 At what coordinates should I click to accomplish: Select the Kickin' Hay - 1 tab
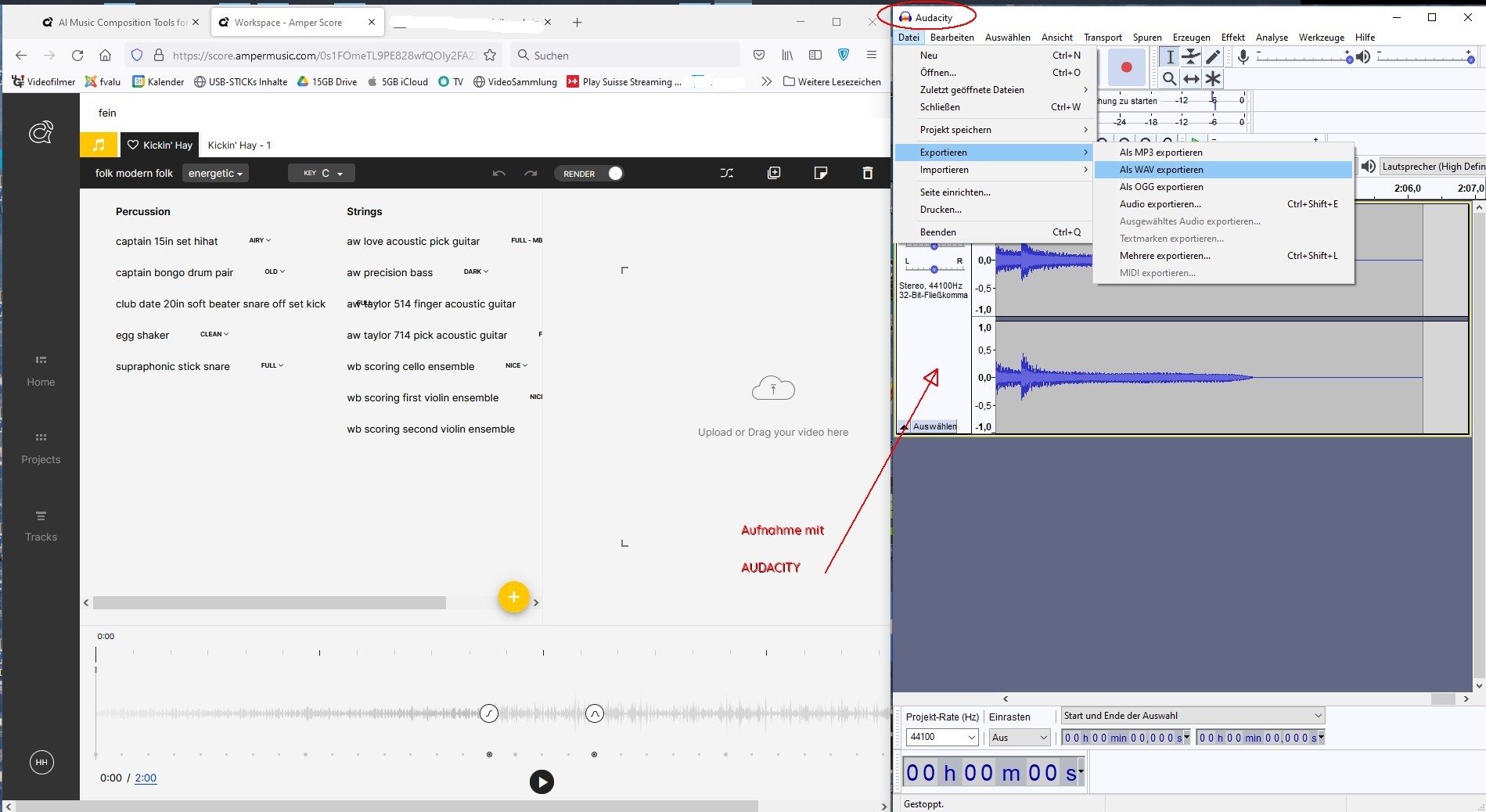[239, 145]
